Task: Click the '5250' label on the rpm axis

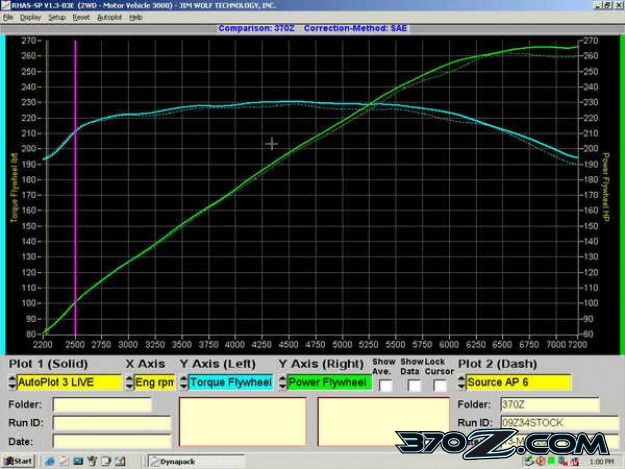Action: pyautogui.click(x=369, y=344)
